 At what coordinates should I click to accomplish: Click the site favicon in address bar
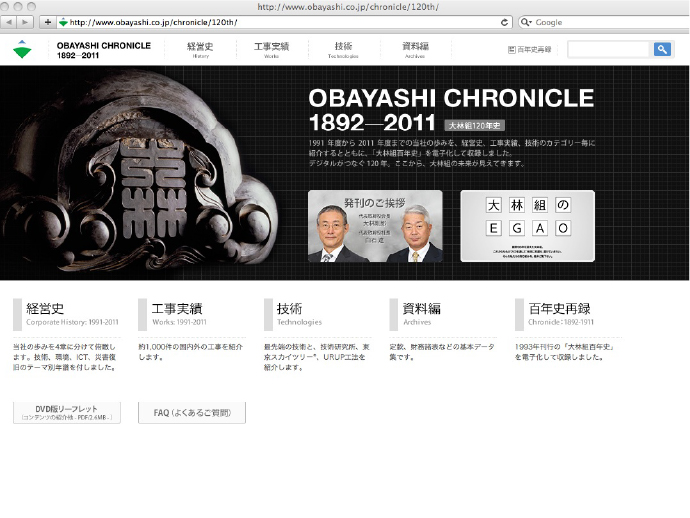point(63,22)
